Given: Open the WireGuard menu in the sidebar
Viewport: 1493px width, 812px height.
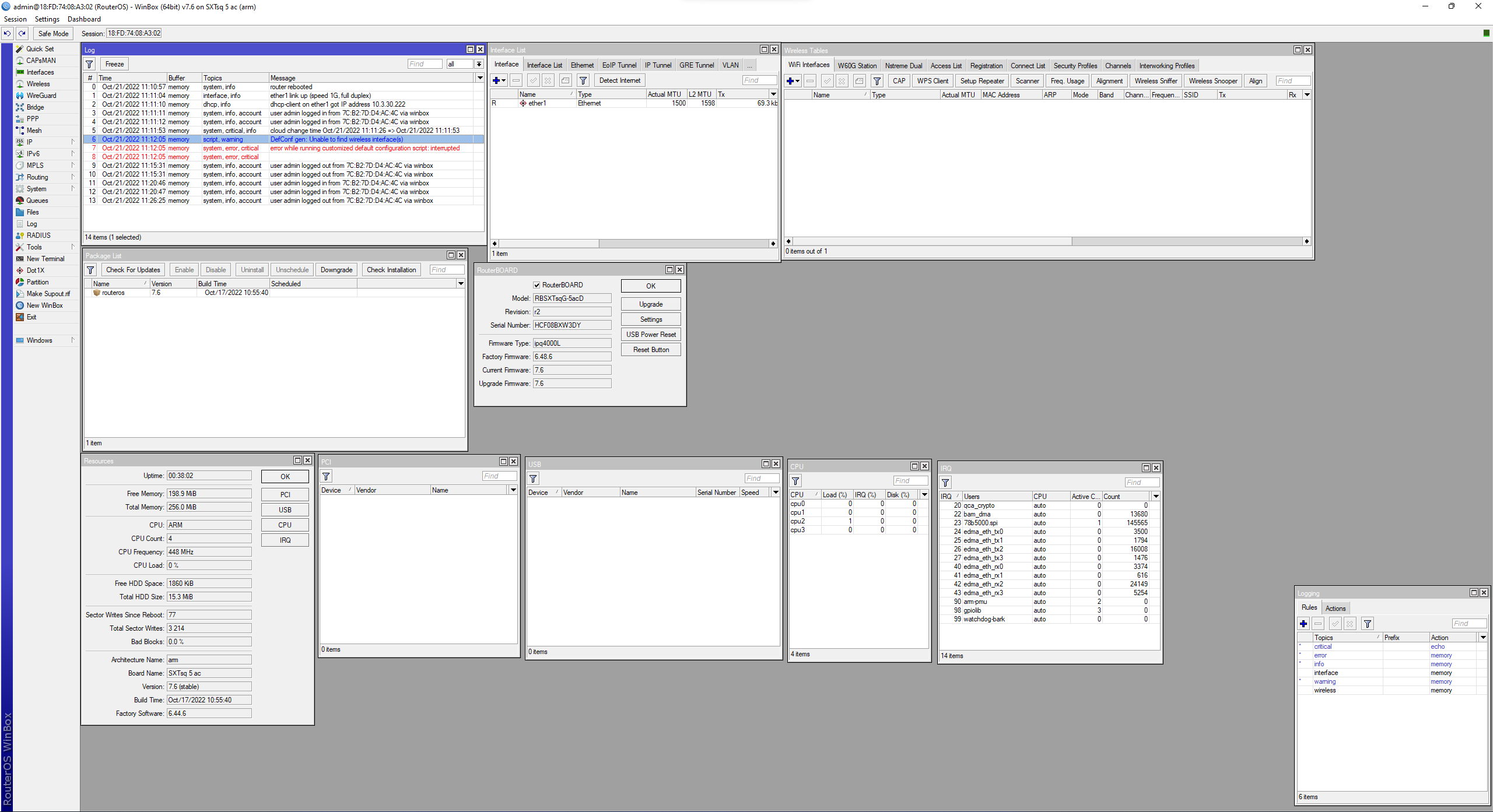Looking at the screenshot, I should (41, 96).
